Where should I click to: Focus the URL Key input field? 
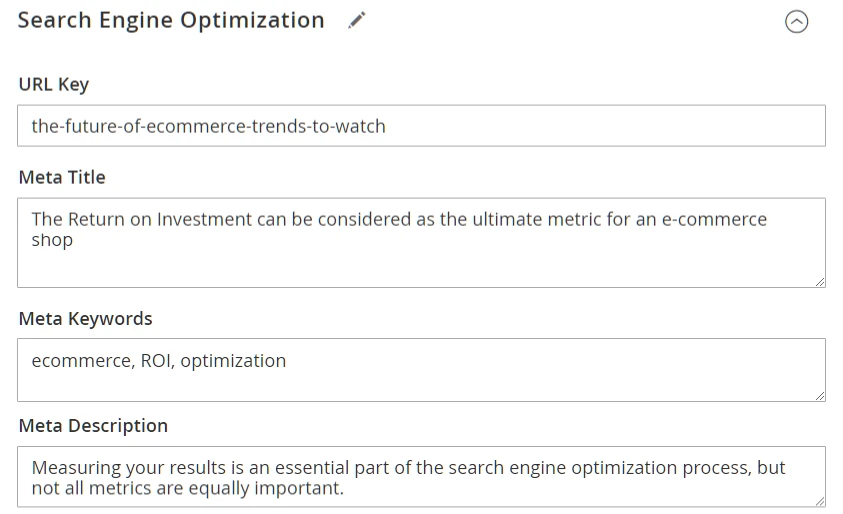coord(421,126)
